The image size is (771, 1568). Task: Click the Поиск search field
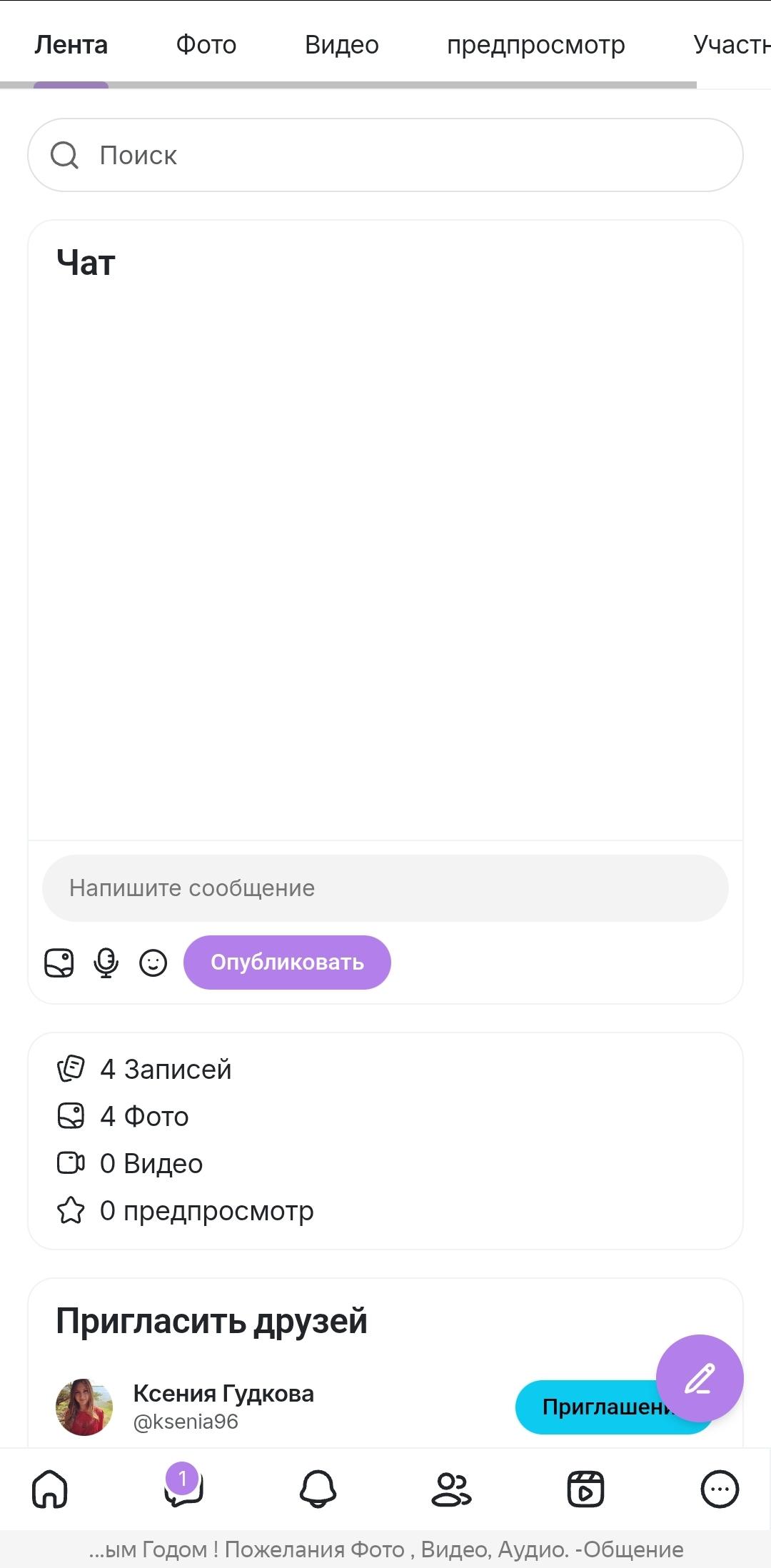[385, 155]
